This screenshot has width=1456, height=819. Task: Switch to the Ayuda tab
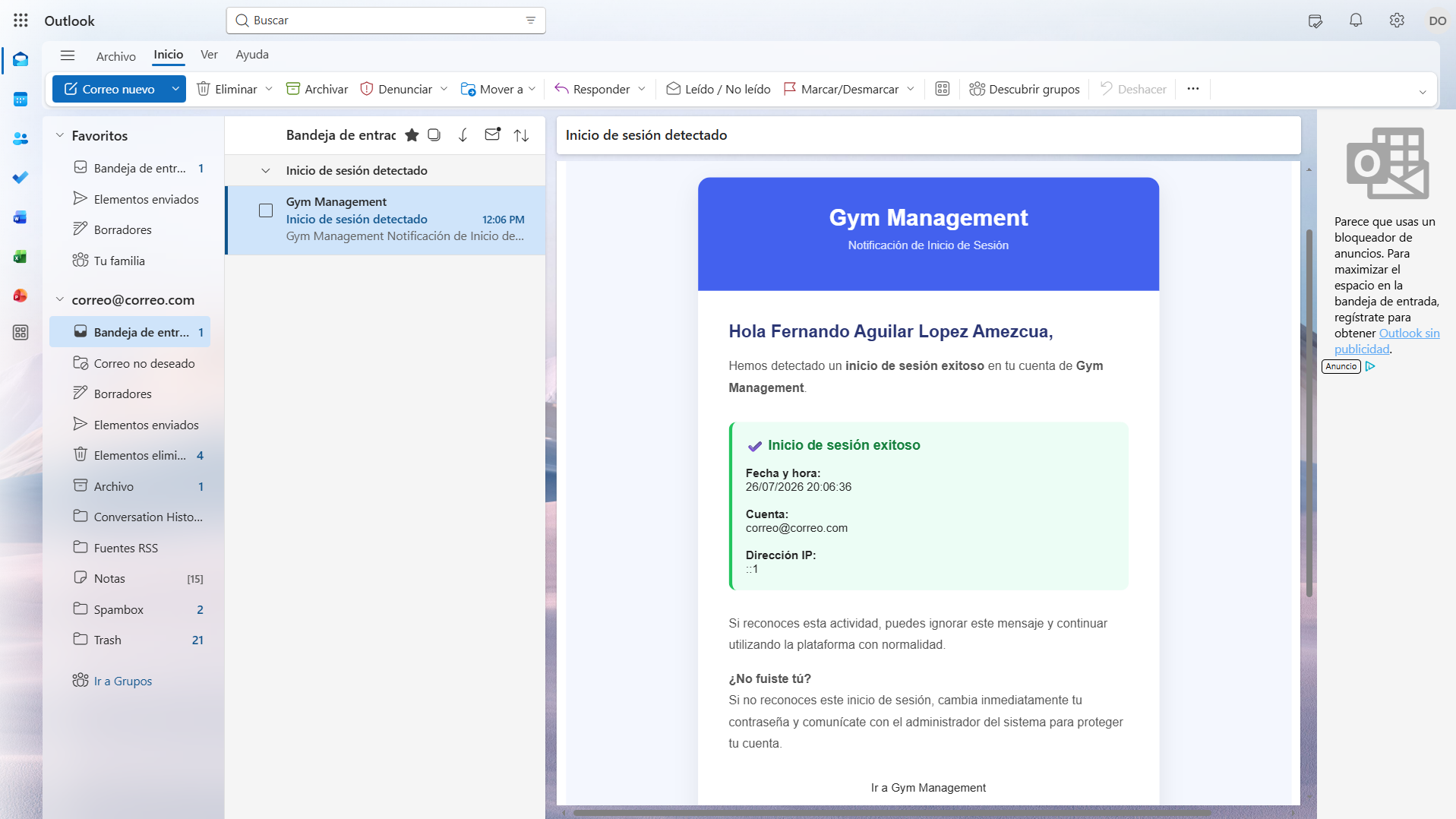(x=252, y=55)
